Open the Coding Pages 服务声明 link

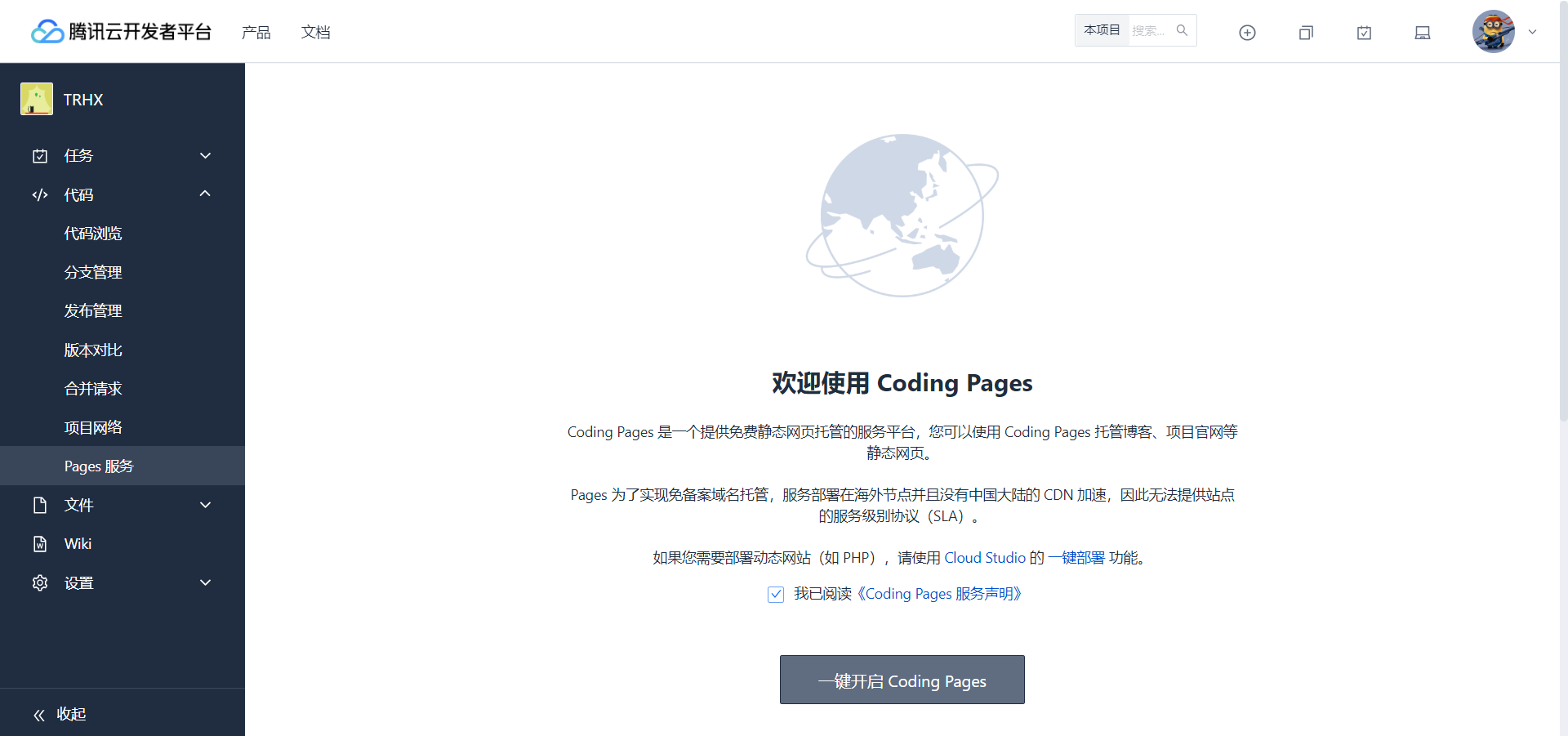[939, 594]
